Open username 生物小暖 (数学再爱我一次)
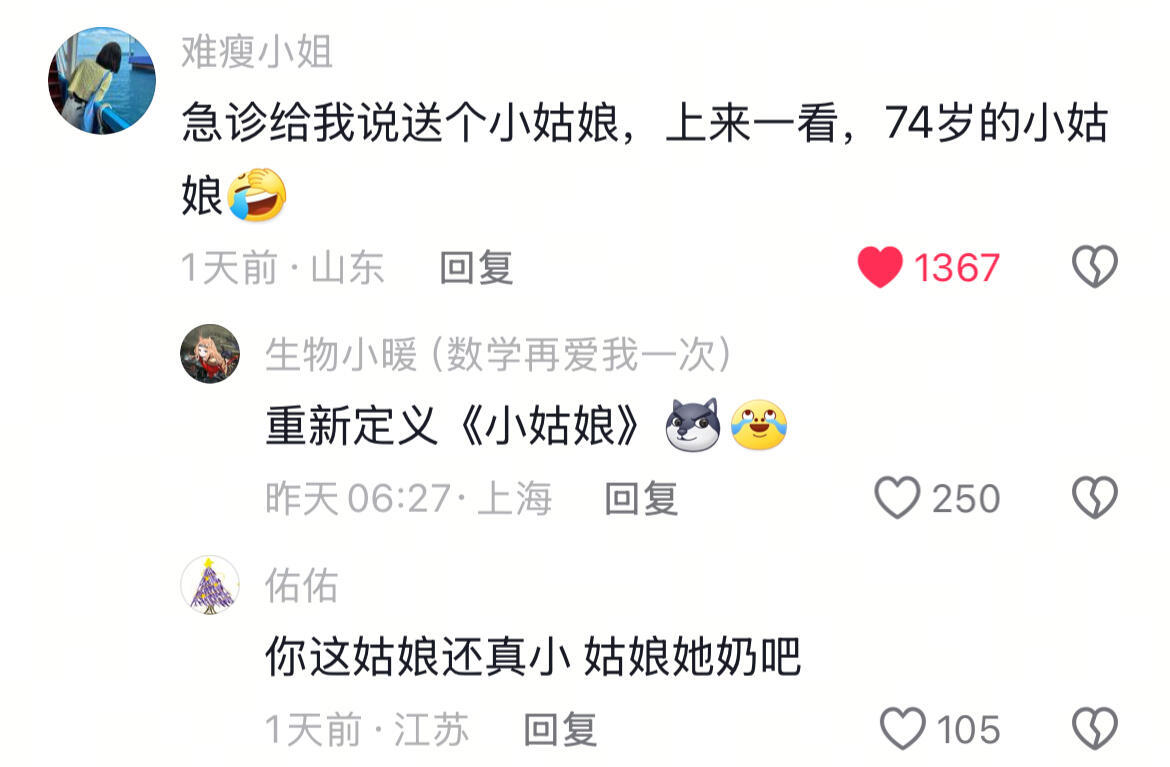Viewport: 1170px width, 767px height. [x=498, y=354]
